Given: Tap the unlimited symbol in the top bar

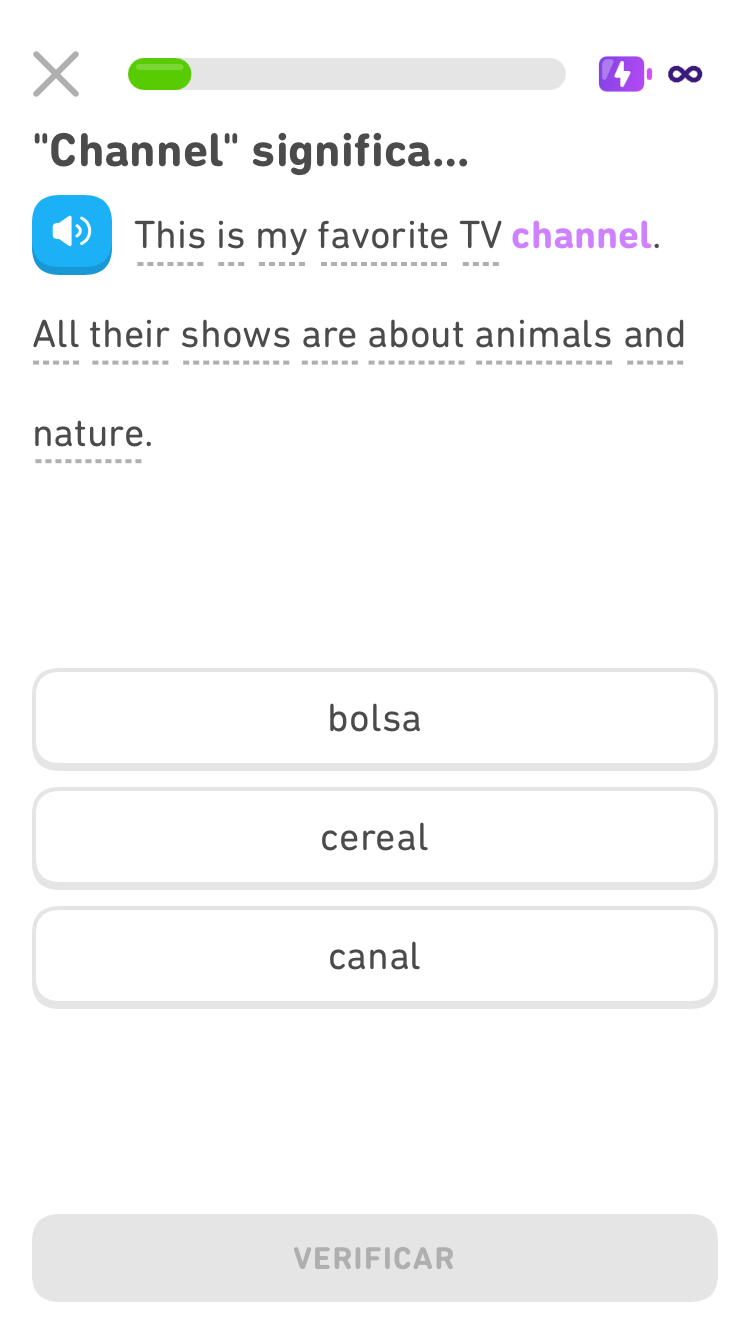Looking at the screenshot, I should [x=684, y=73].
